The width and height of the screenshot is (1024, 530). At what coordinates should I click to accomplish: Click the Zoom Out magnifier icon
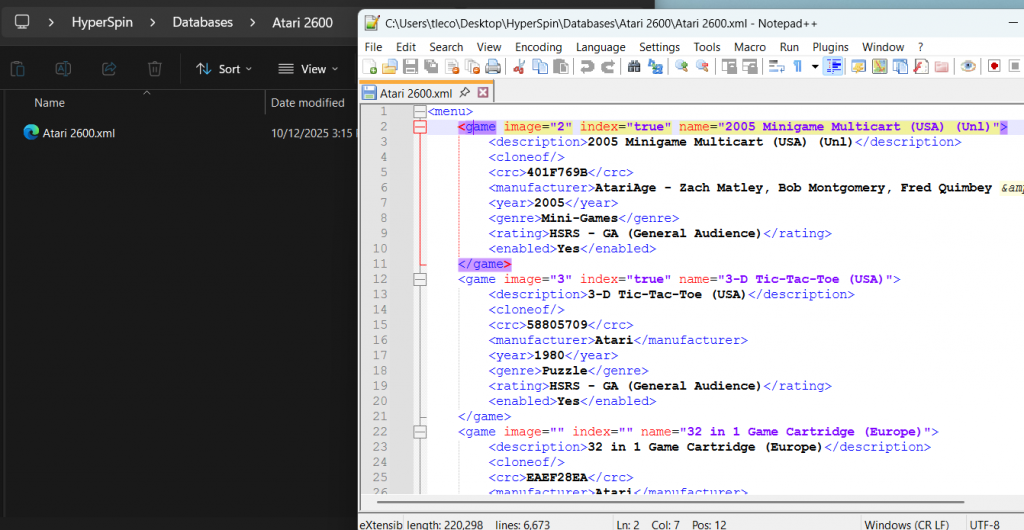pos(702,67)
